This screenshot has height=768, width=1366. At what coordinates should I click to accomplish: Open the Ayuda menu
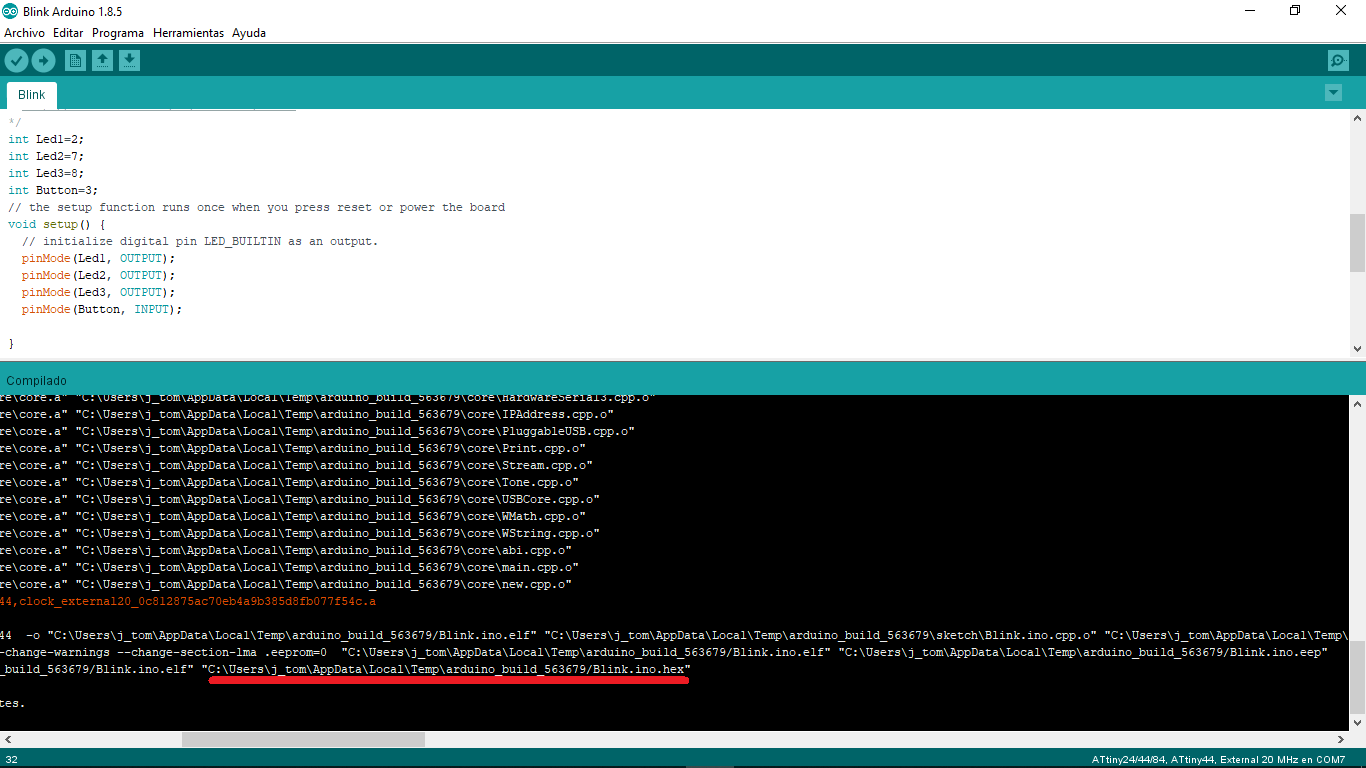249,33
